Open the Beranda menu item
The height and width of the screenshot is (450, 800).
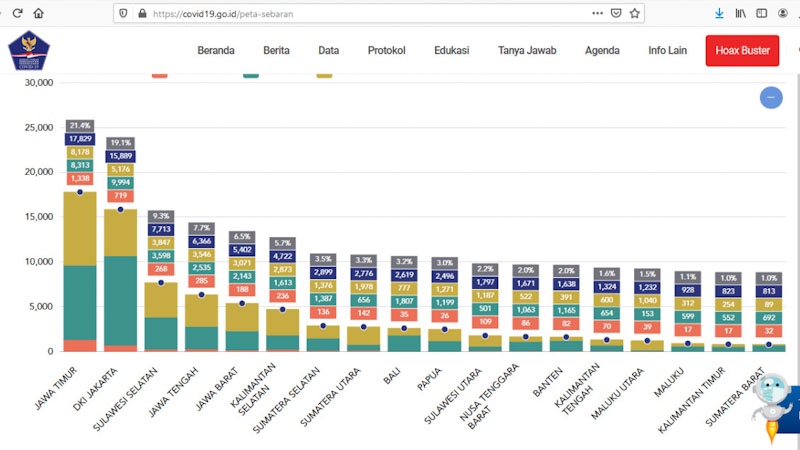(x=216, y=51)
